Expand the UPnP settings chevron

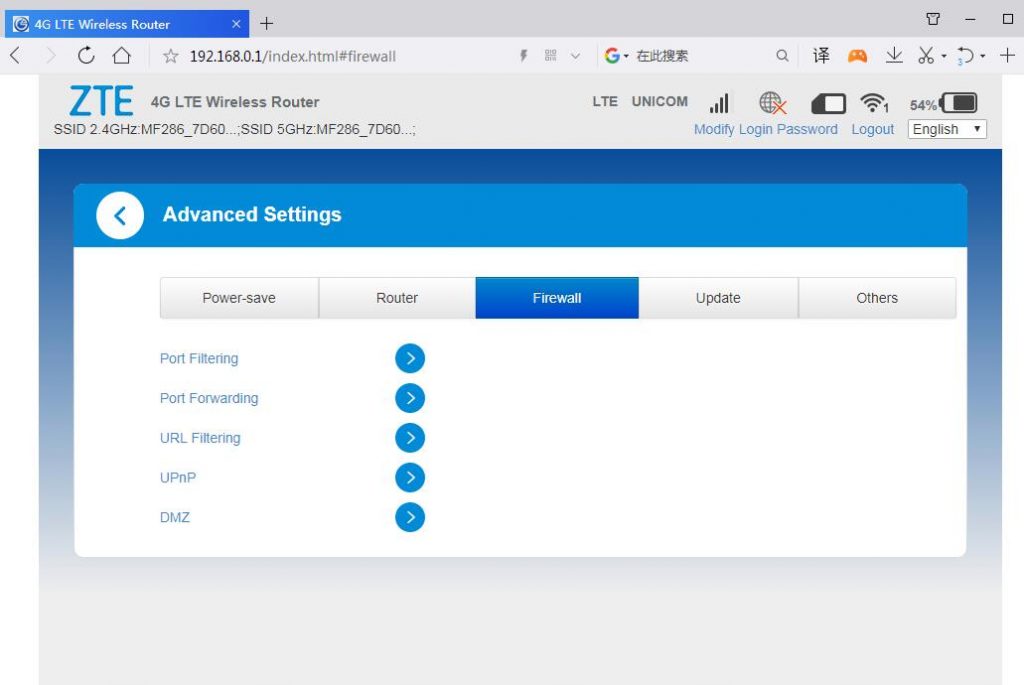410,477
